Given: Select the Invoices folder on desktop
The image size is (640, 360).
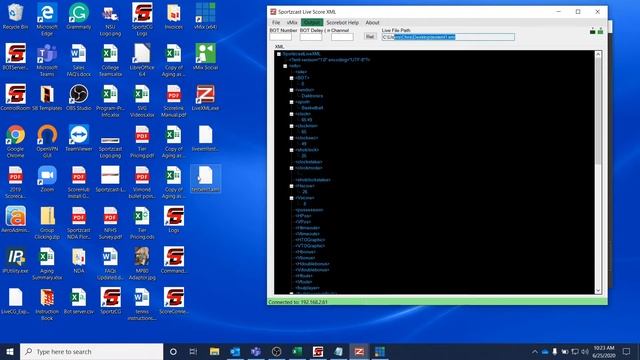Looking at the screenshot, I should (x=174, y=16).
